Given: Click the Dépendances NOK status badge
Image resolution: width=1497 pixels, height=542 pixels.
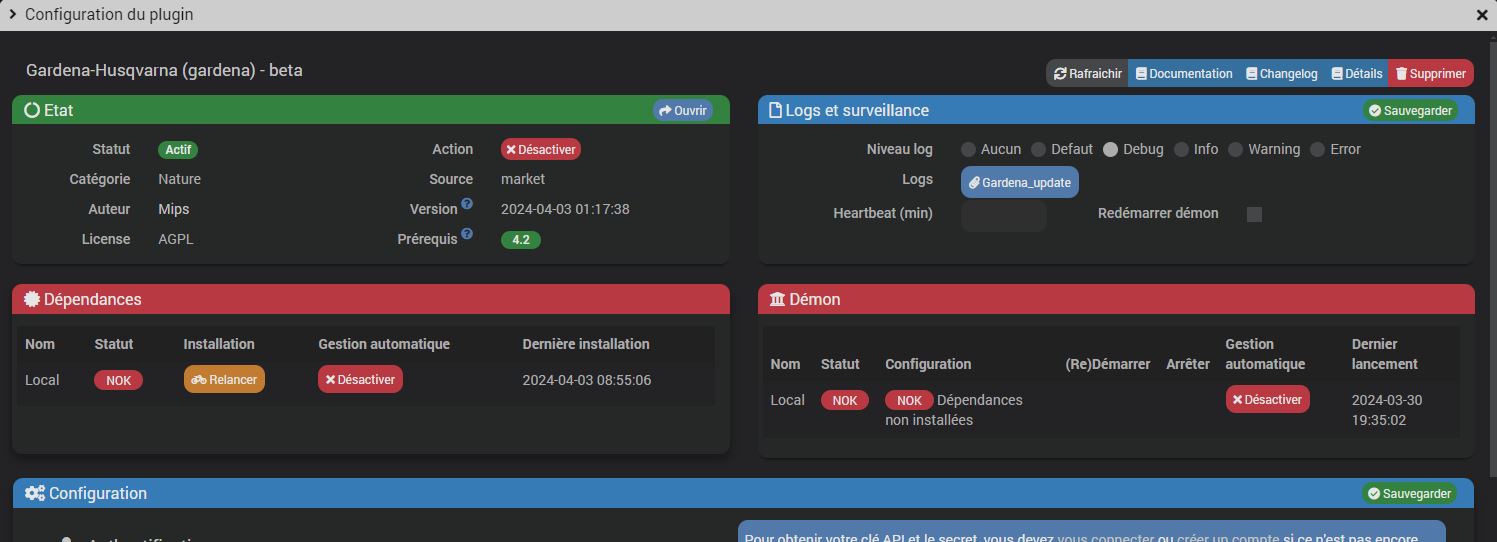Looking at the screenshot, I should pyautogui.click(x=118, y=380).
